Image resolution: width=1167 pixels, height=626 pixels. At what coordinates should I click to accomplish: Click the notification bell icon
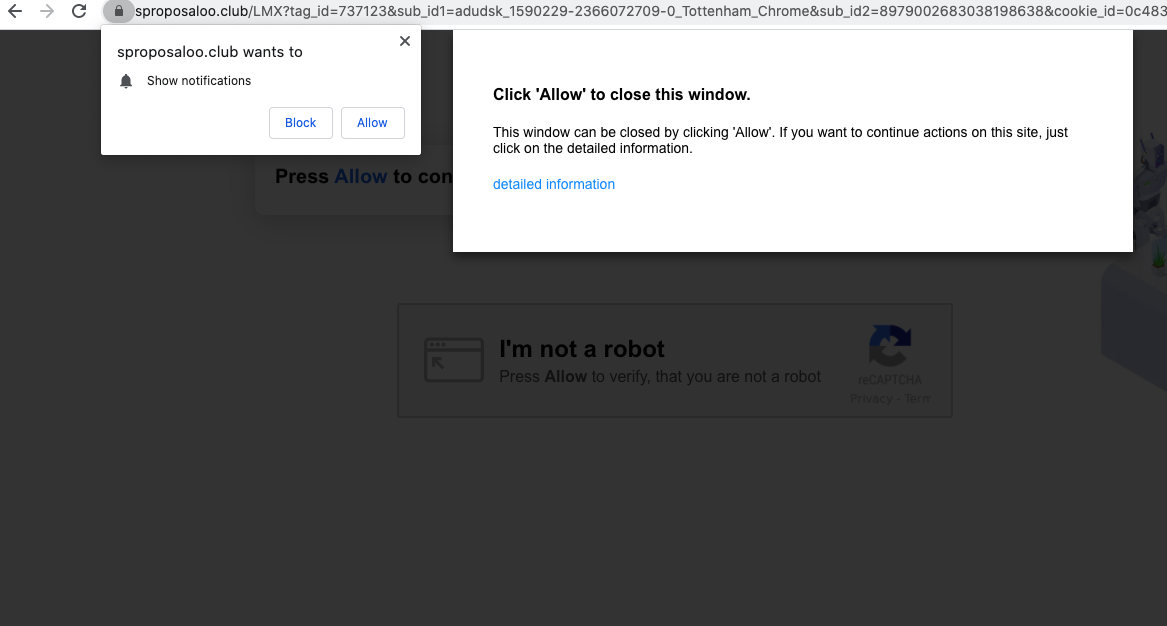pos(126,81)
